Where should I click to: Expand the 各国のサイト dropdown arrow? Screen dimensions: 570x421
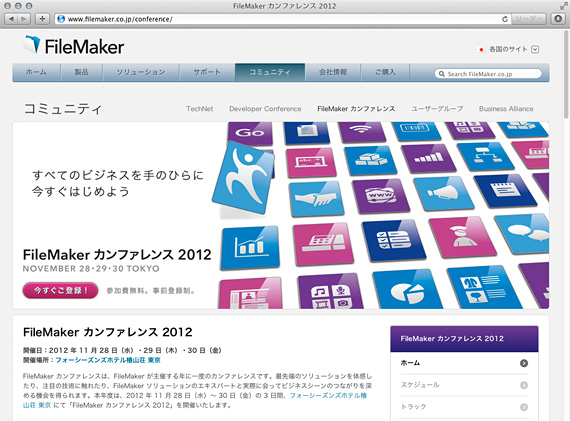(535, 49)
